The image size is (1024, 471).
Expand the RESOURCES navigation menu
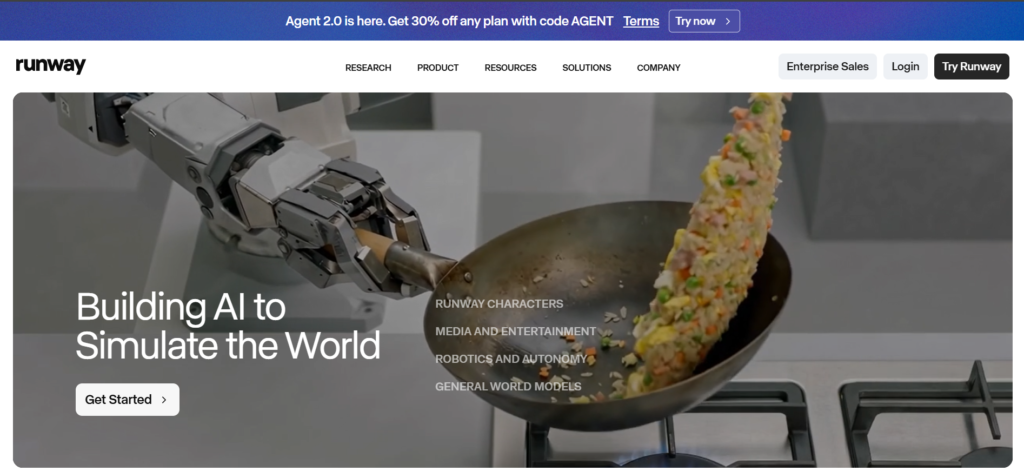point(510,67)
